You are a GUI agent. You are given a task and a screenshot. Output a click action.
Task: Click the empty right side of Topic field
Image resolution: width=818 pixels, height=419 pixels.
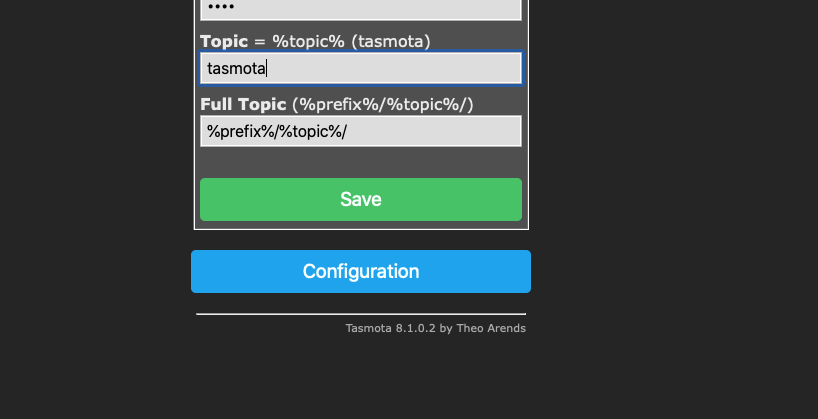450,68
